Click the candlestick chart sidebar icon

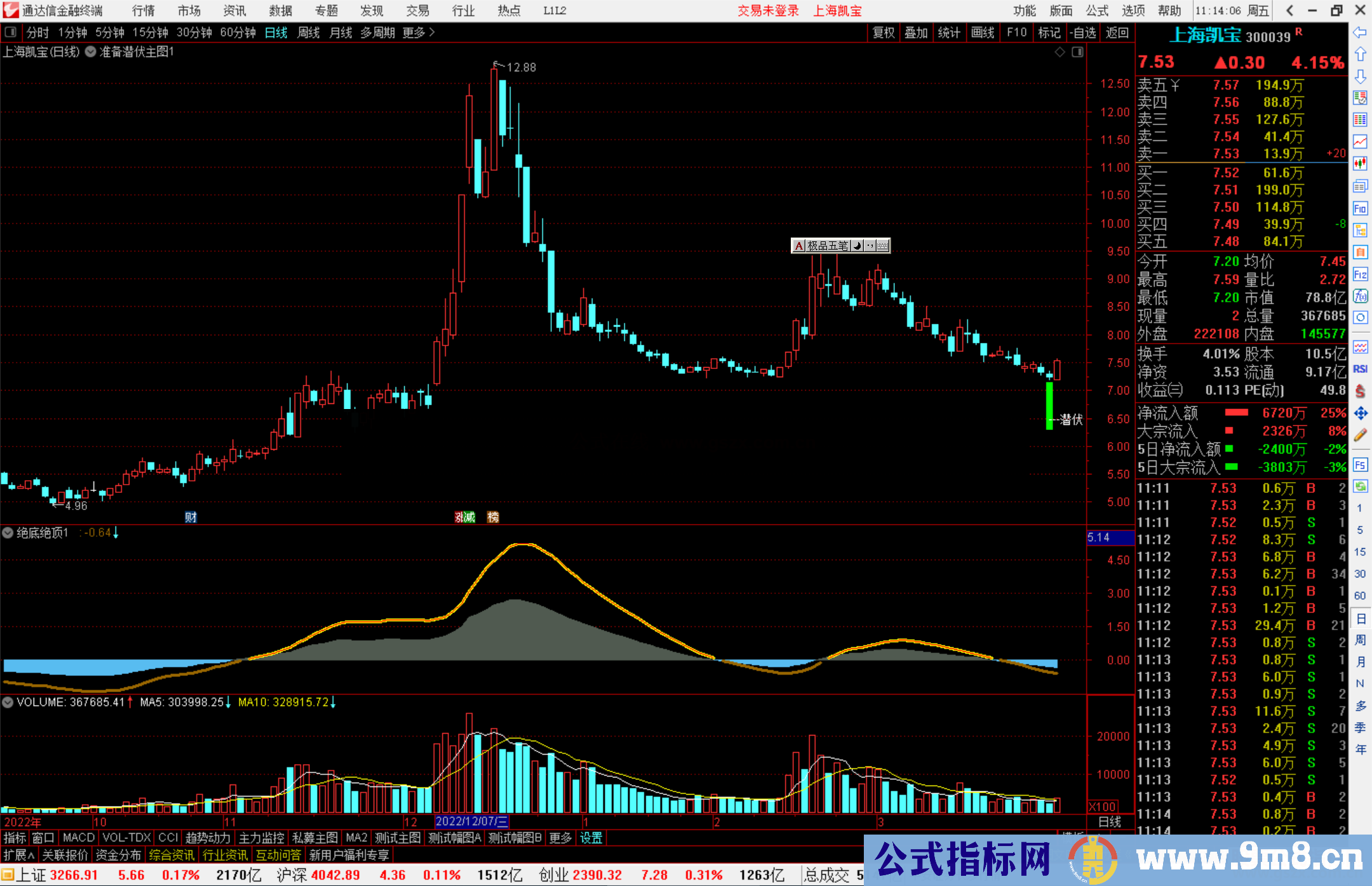coord(1360,163)
